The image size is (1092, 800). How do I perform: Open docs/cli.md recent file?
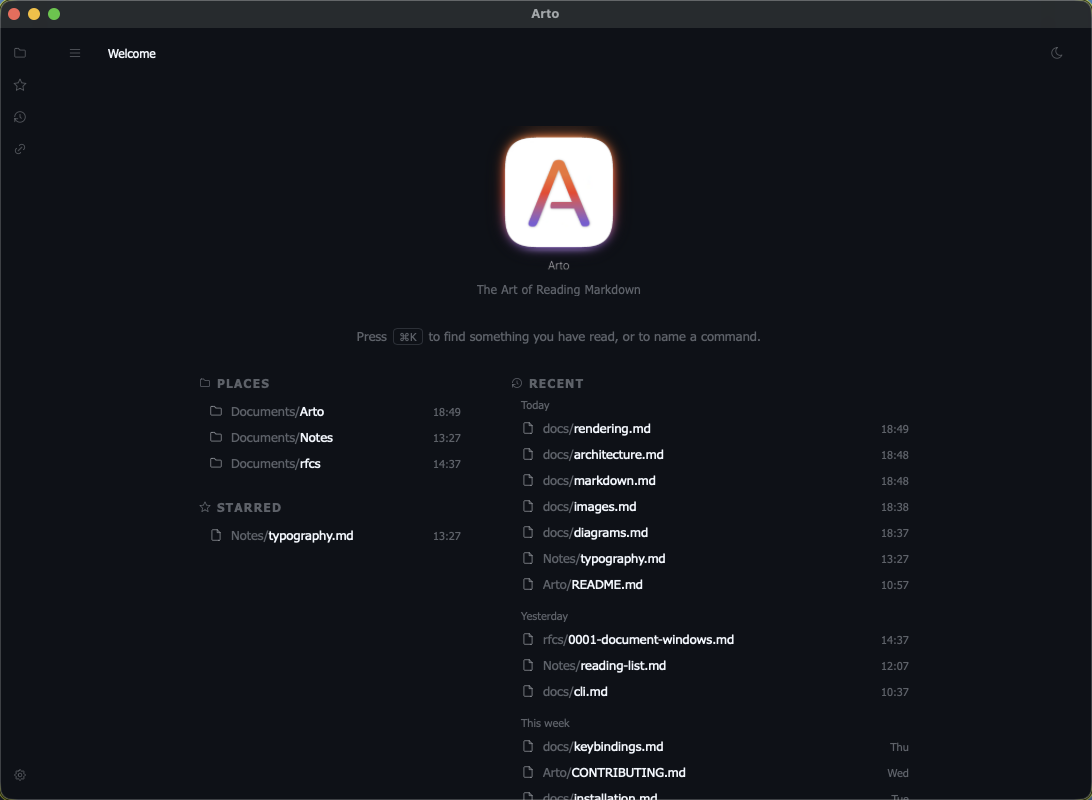coord(715,691)
